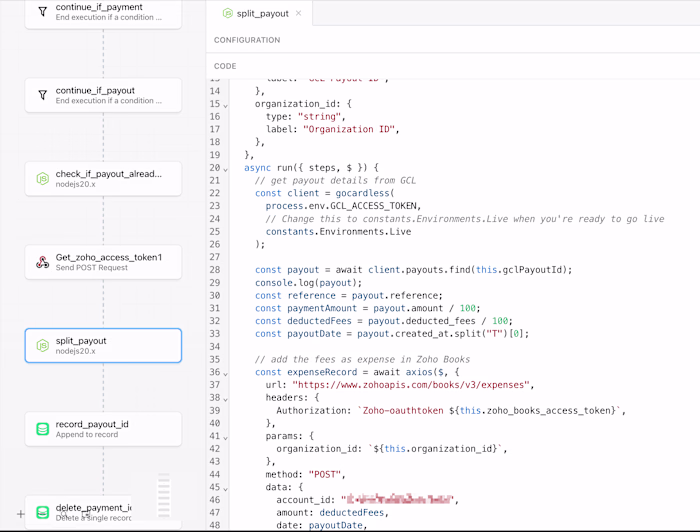Viewport: 700px width, 532px height.
Task: Add a step with the plus icon
Action: tap(21, 514)
